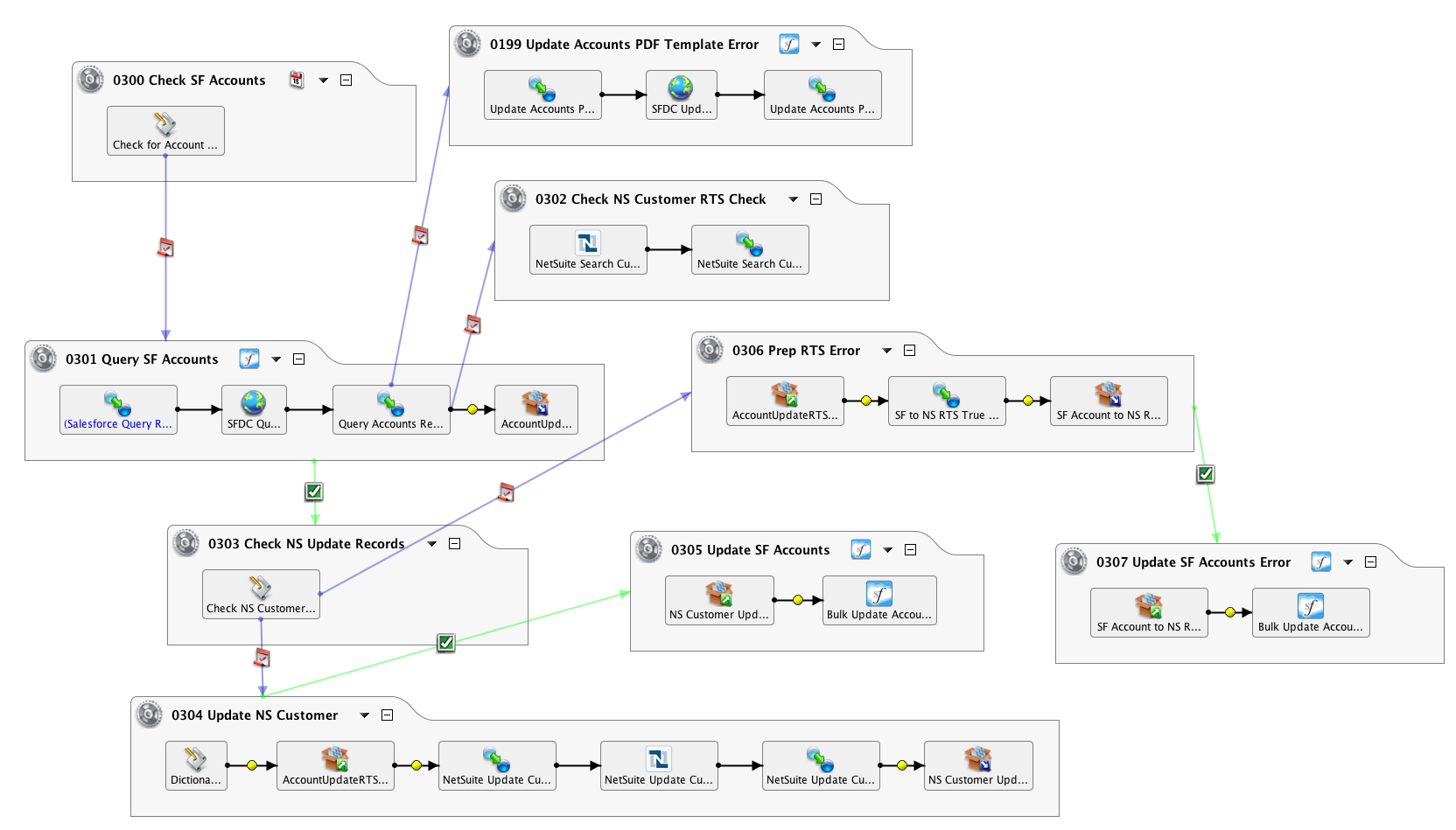Select the Dictiona... activity in 0304
1456x830 pixels.
click(x=196, y=766)
